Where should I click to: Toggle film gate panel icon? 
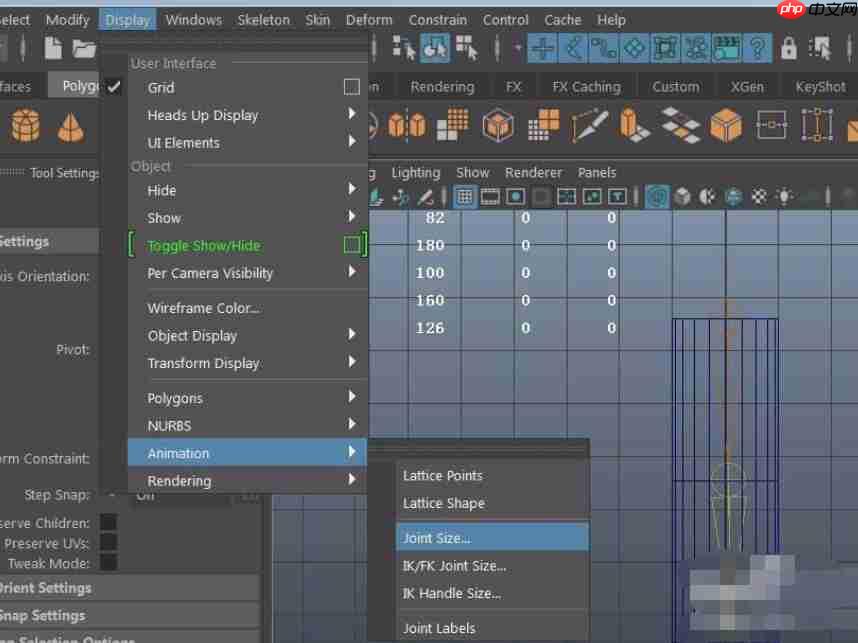(490, 196)
